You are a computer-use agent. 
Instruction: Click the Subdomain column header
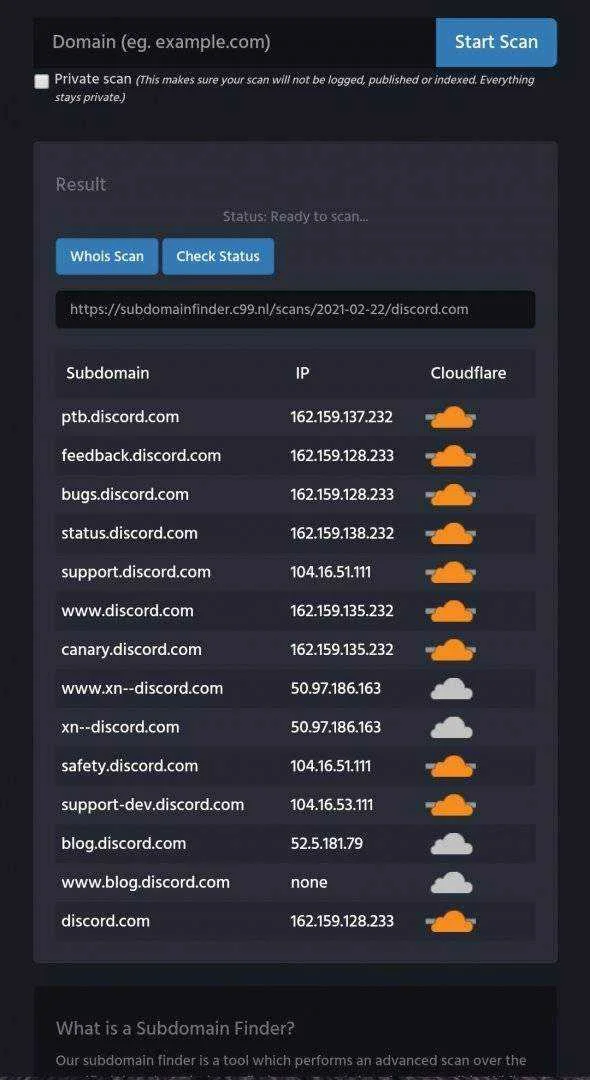pos(107,373)
